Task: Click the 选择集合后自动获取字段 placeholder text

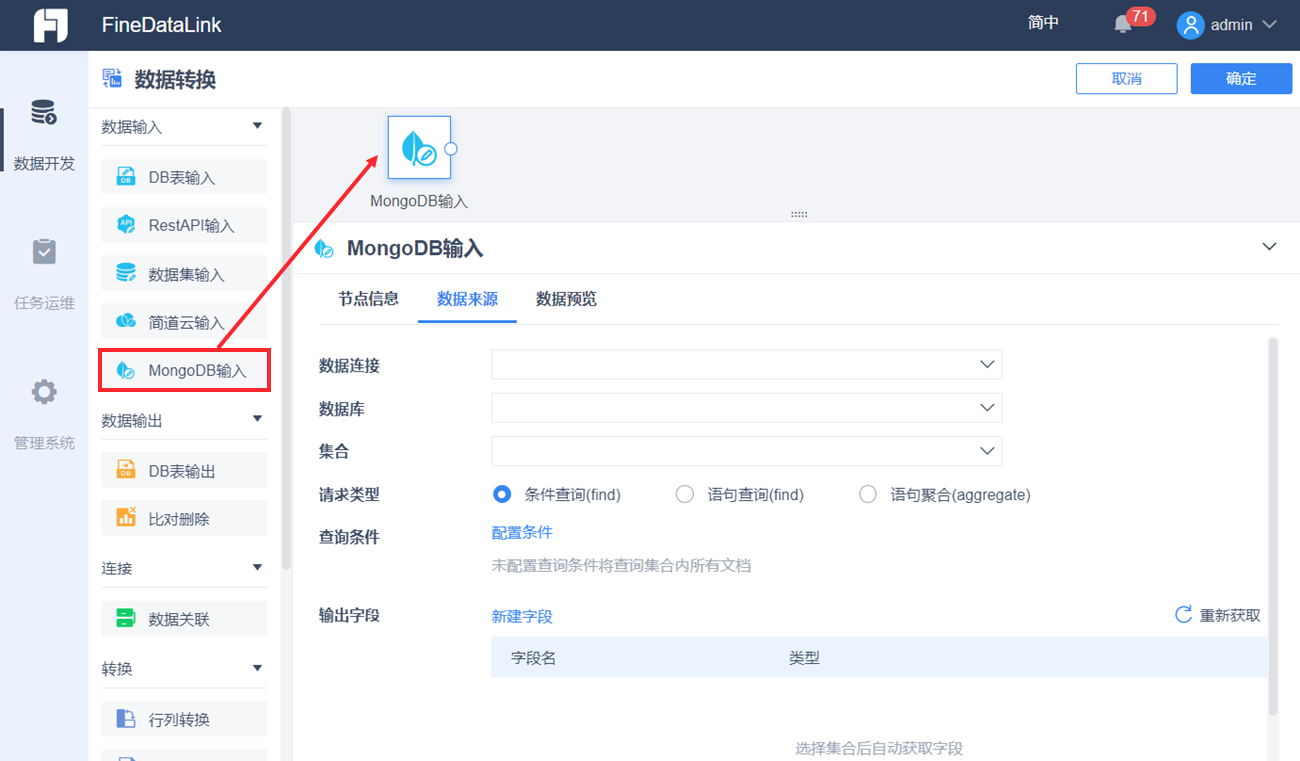Action: pyautogui.click(x=879, y=748)
